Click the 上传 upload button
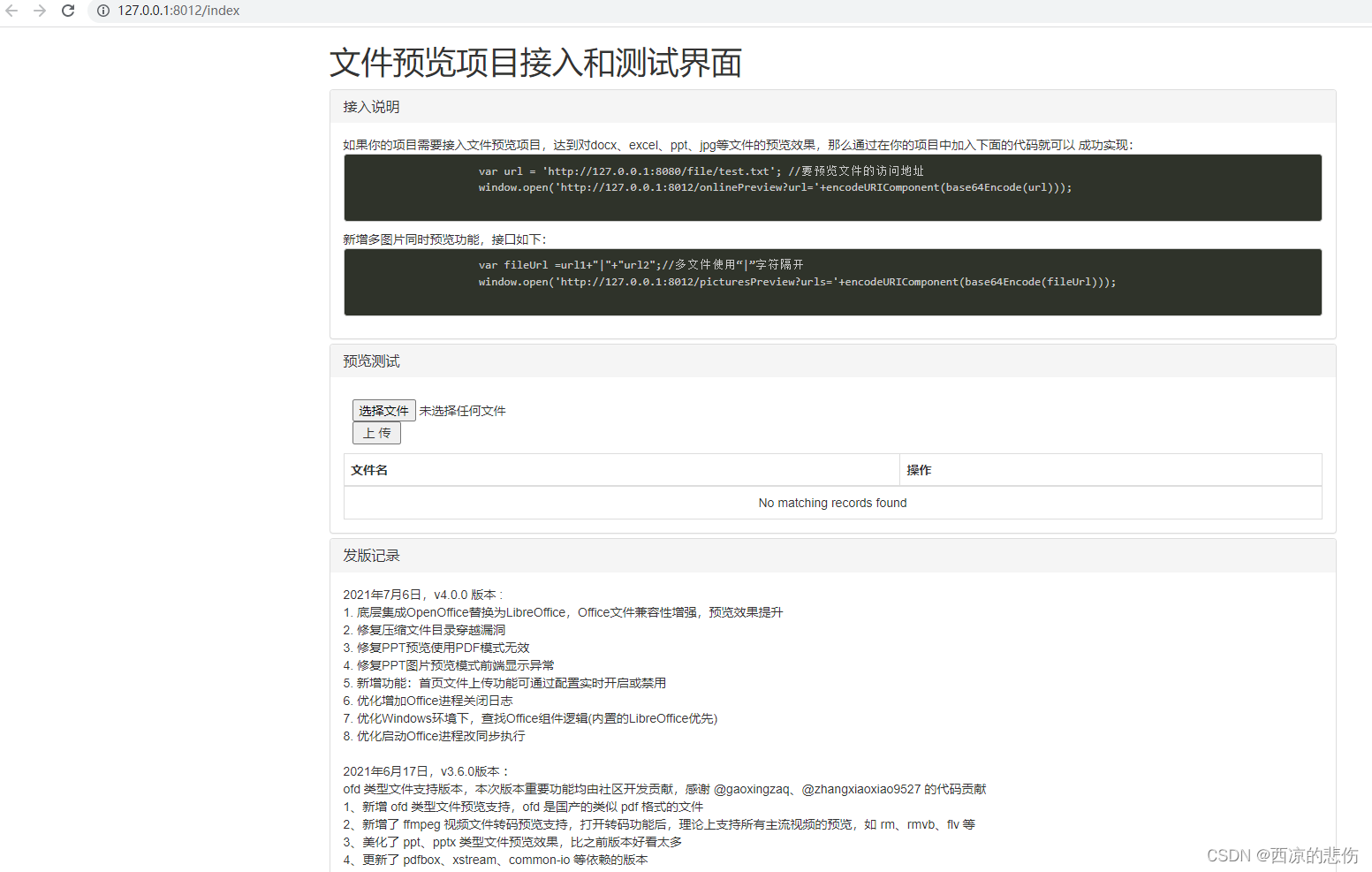Screen dimensions: 1372x872 tap(376, 433)
